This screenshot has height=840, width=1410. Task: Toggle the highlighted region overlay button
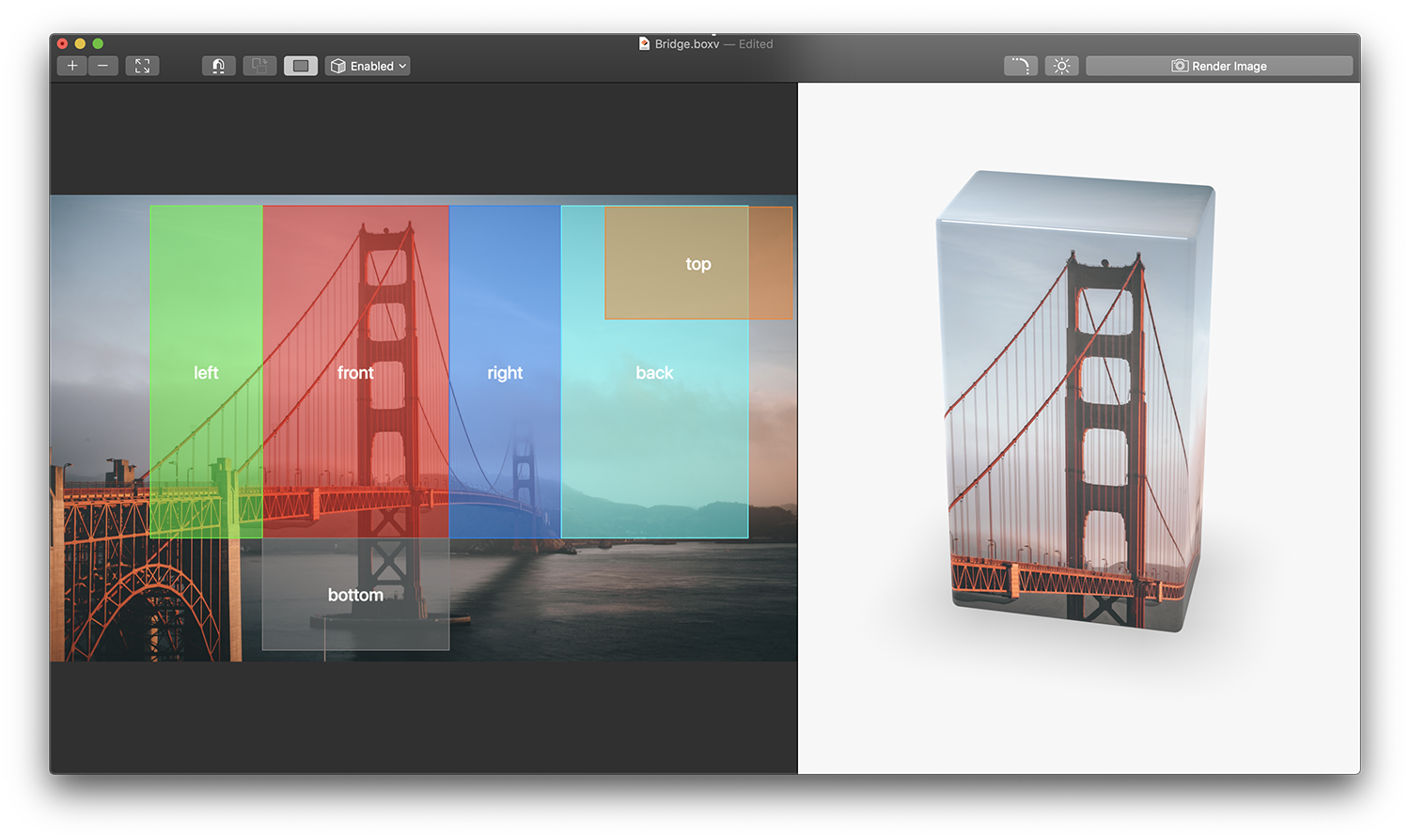coord(301,66)
